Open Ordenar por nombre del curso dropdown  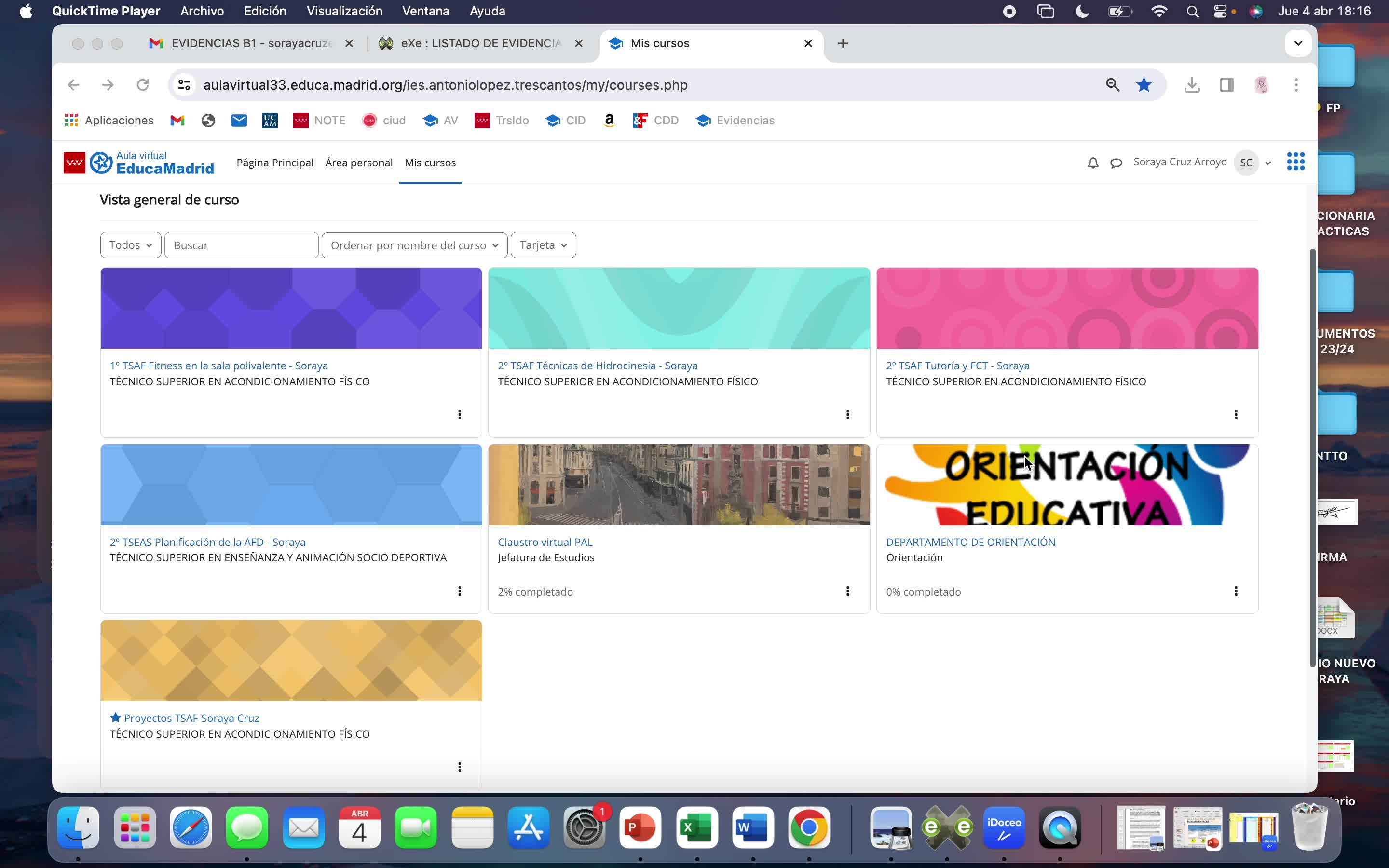[x=414, y=245]
